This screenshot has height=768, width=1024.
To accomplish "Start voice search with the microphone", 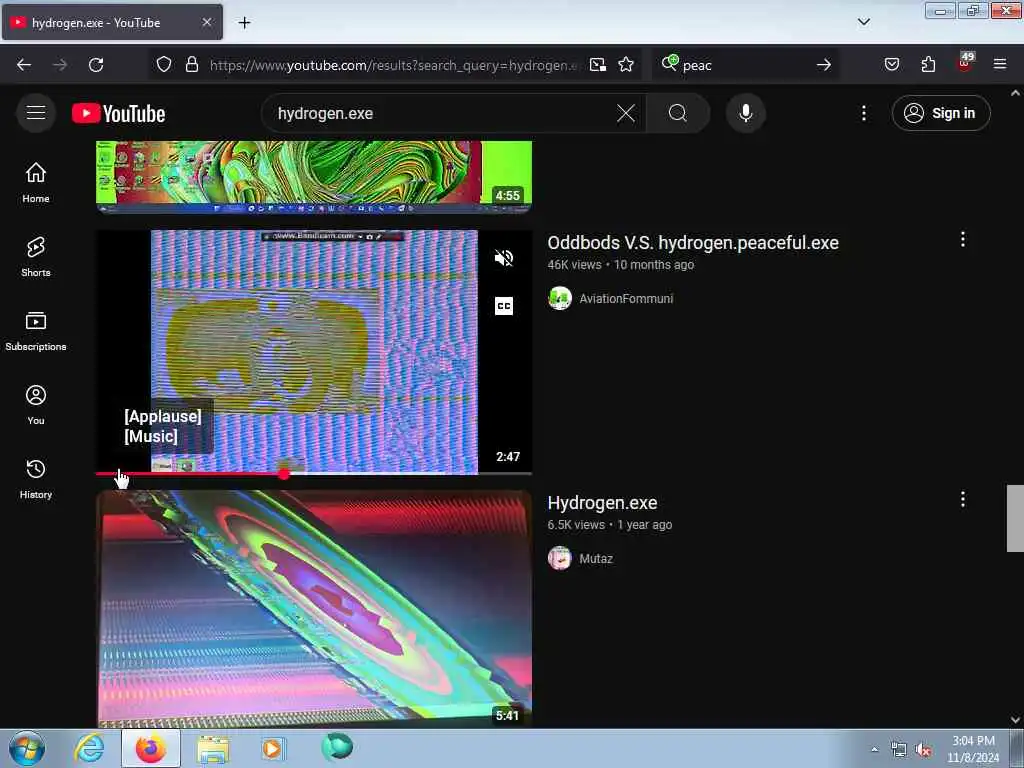I will (x=745, y=113).
